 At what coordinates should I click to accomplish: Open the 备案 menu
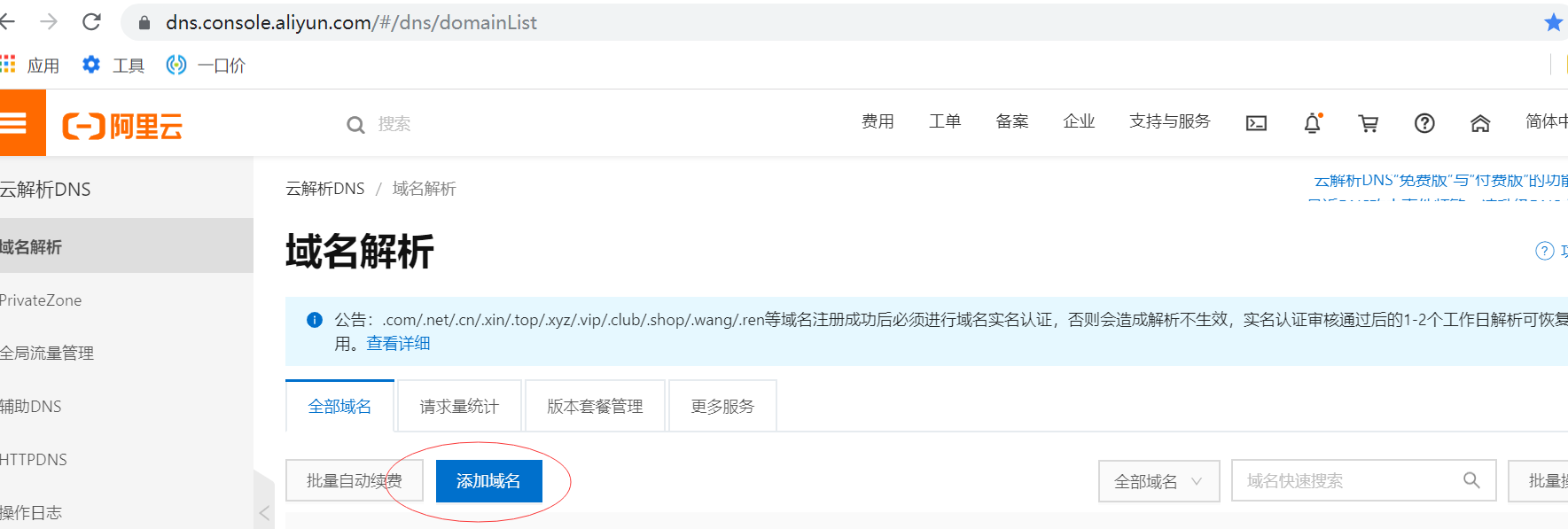point(1012,121)
